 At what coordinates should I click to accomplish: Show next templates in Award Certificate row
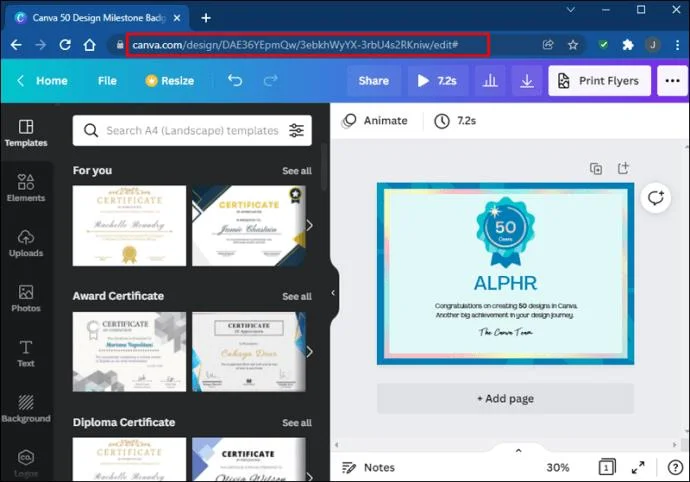[309, 352]
